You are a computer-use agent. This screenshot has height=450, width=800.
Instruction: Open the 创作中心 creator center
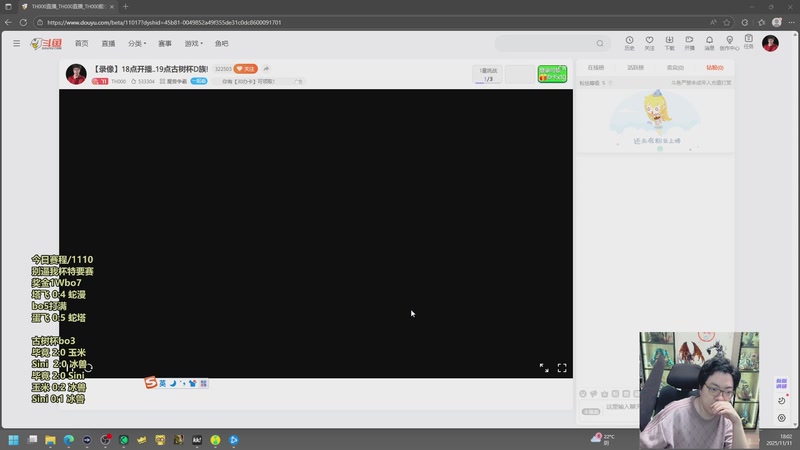coord(730,43)
